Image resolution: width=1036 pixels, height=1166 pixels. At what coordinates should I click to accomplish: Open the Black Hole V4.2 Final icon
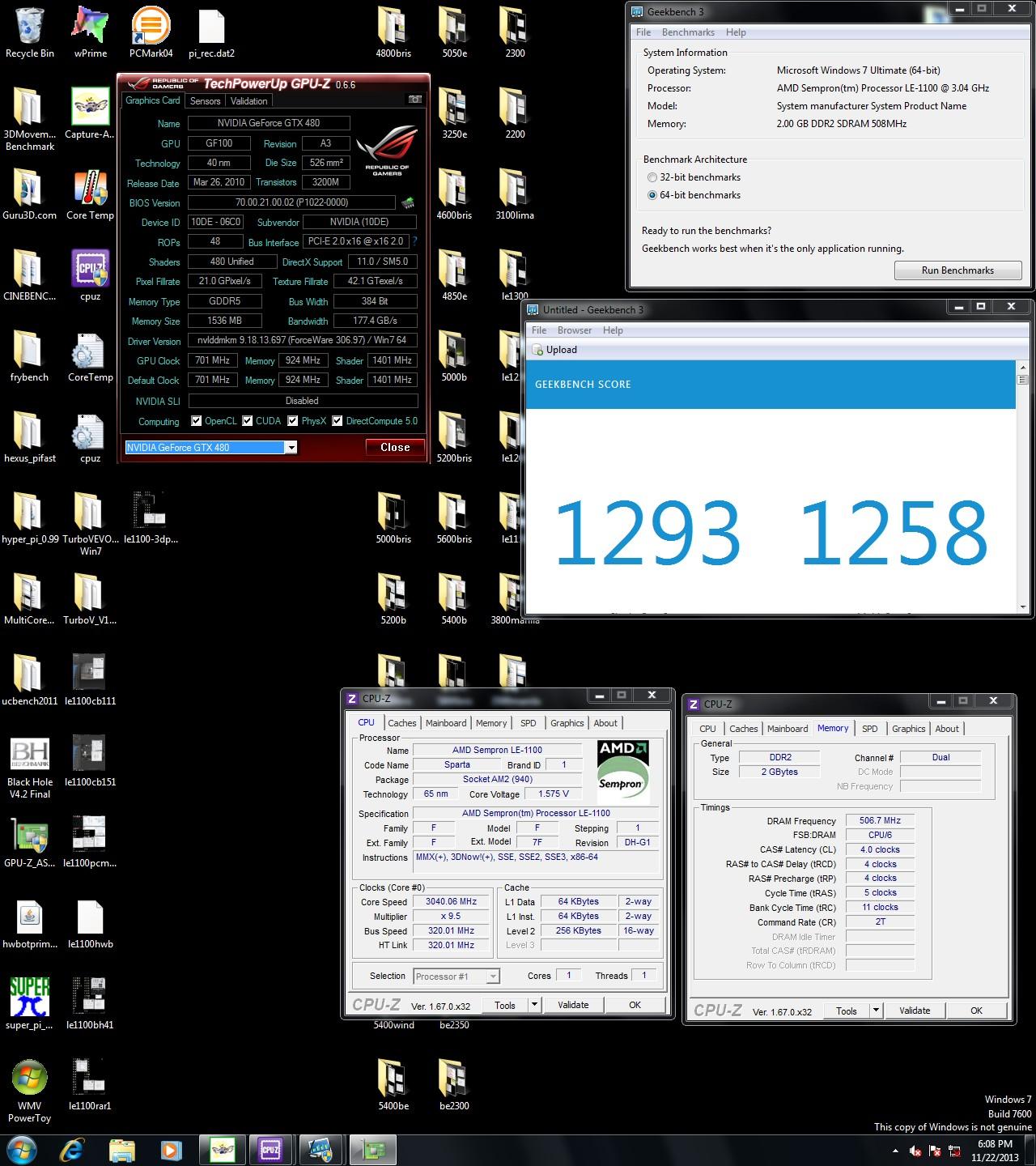coord(29,755)
